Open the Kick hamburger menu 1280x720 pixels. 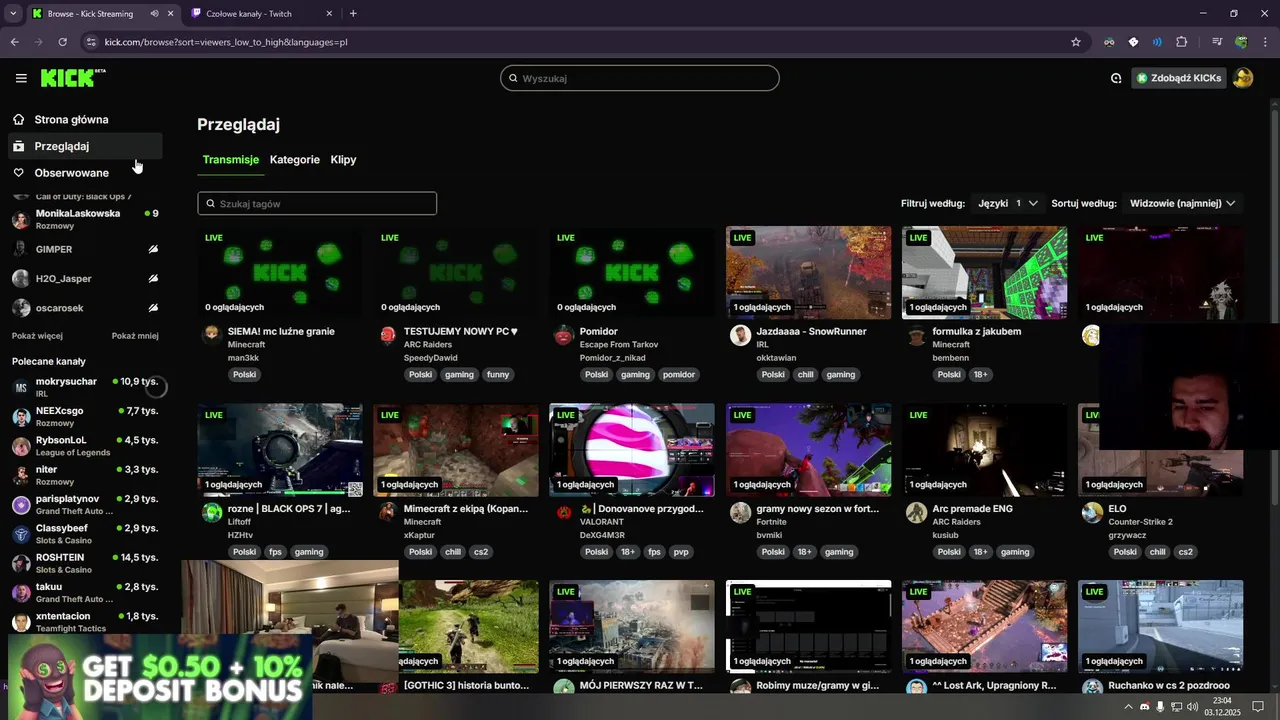[21, 78]
